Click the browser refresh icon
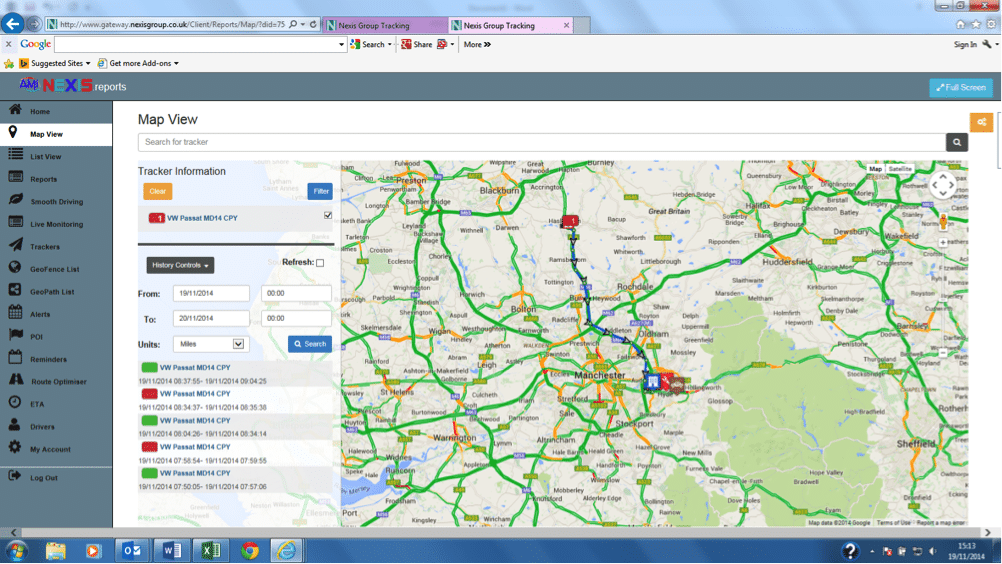This screenshot has height=564, width=1002. (x=313, y=24)
